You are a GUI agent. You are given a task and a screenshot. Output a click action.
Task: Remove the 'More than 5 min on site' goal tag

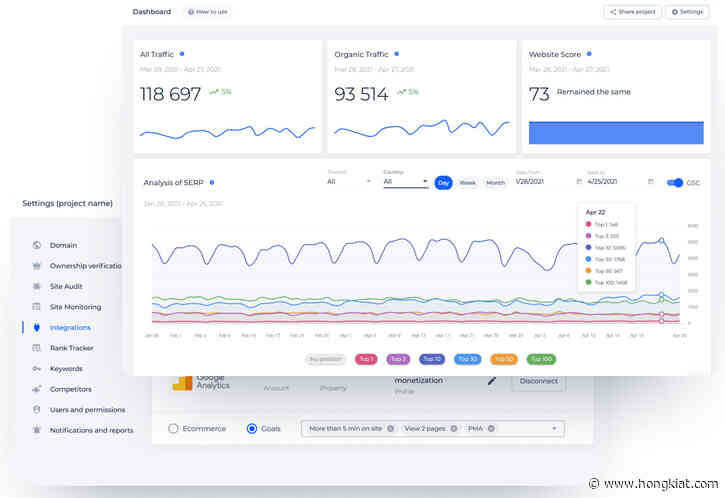[x=390, y=429]
